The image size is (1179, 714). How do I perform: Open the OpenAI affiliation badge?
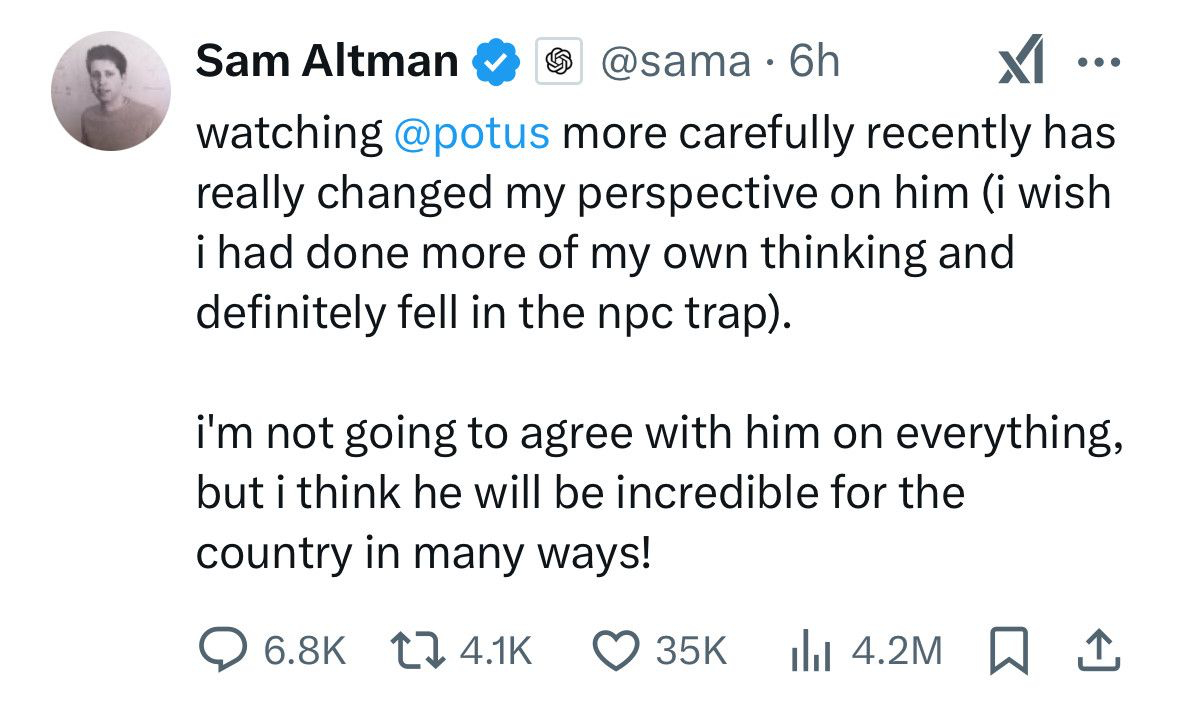[x=559, y=63]
